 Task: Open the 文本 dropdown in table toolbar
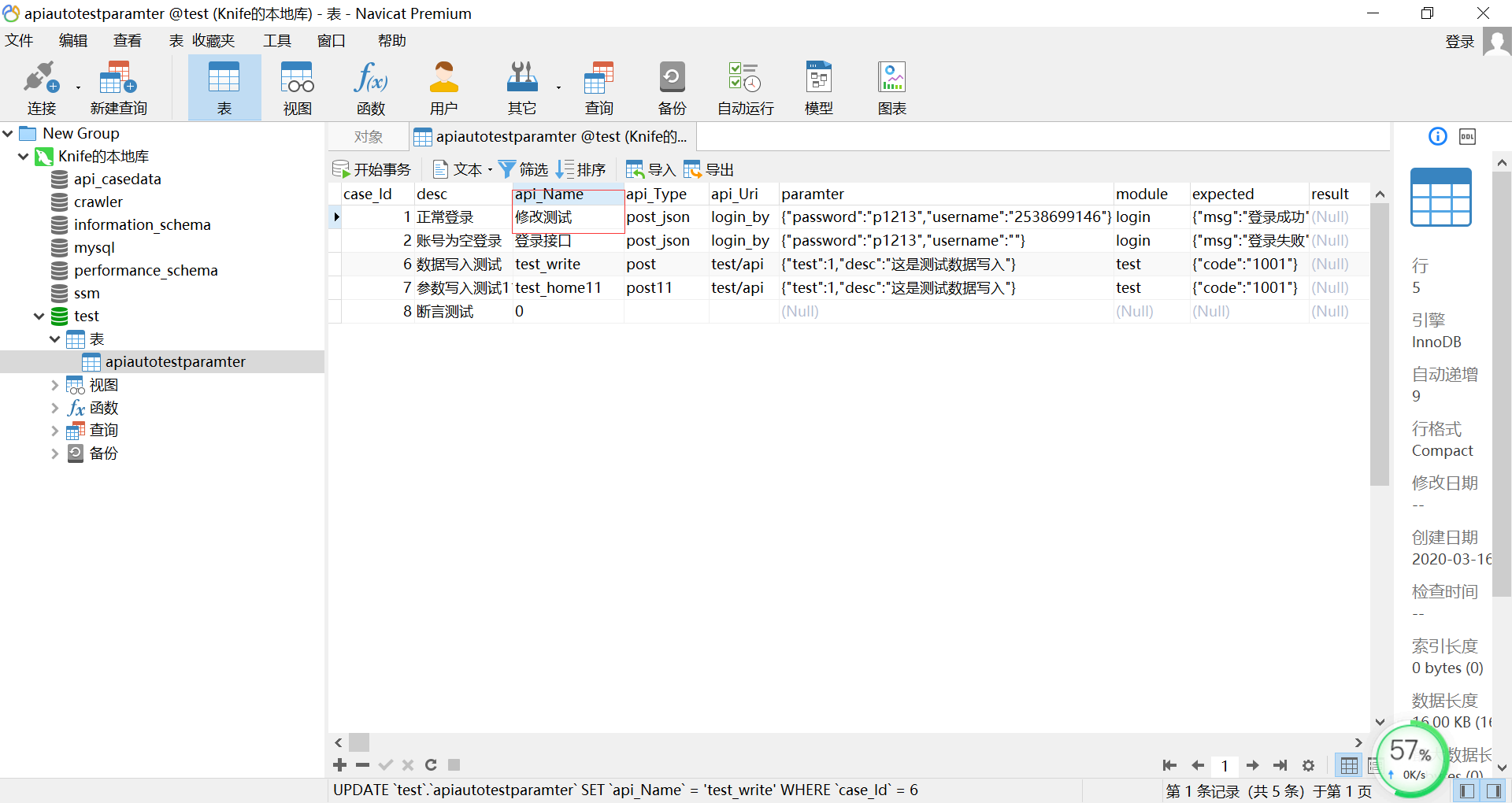(x=463, y=169)
